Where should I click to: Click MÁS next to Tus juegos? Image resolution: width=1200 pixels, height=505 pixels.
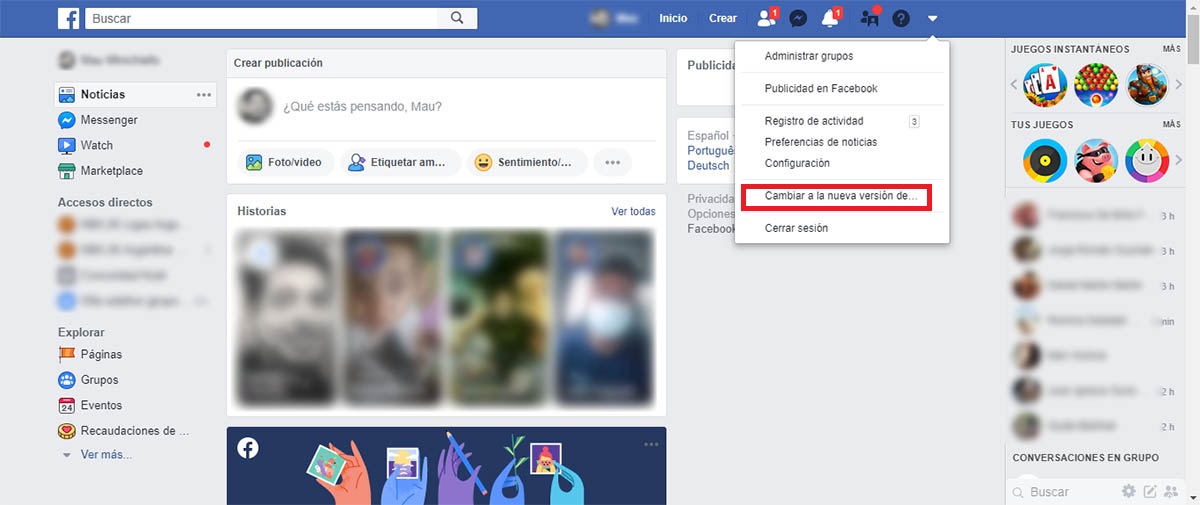[x=1172, y=125]
